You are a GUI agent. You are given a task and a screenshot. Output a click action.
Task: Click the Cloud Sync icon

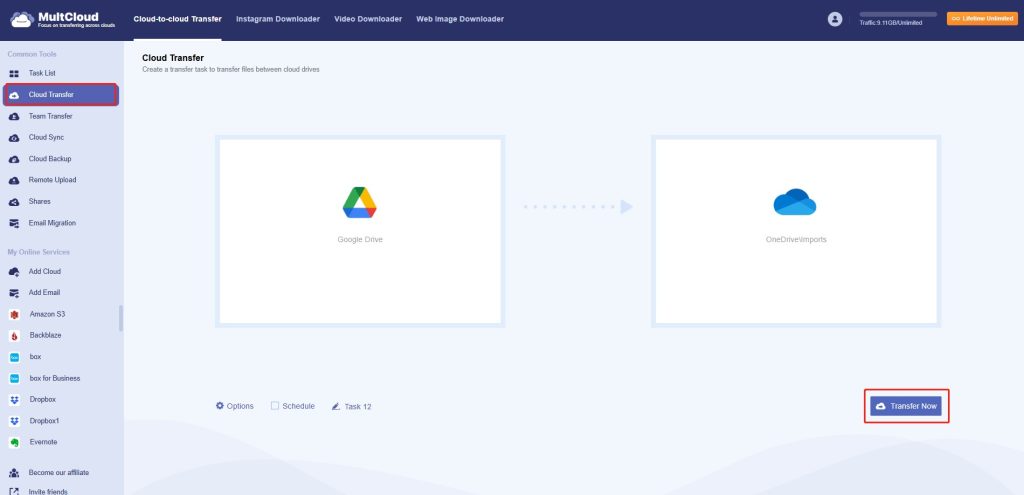(14, 138)
